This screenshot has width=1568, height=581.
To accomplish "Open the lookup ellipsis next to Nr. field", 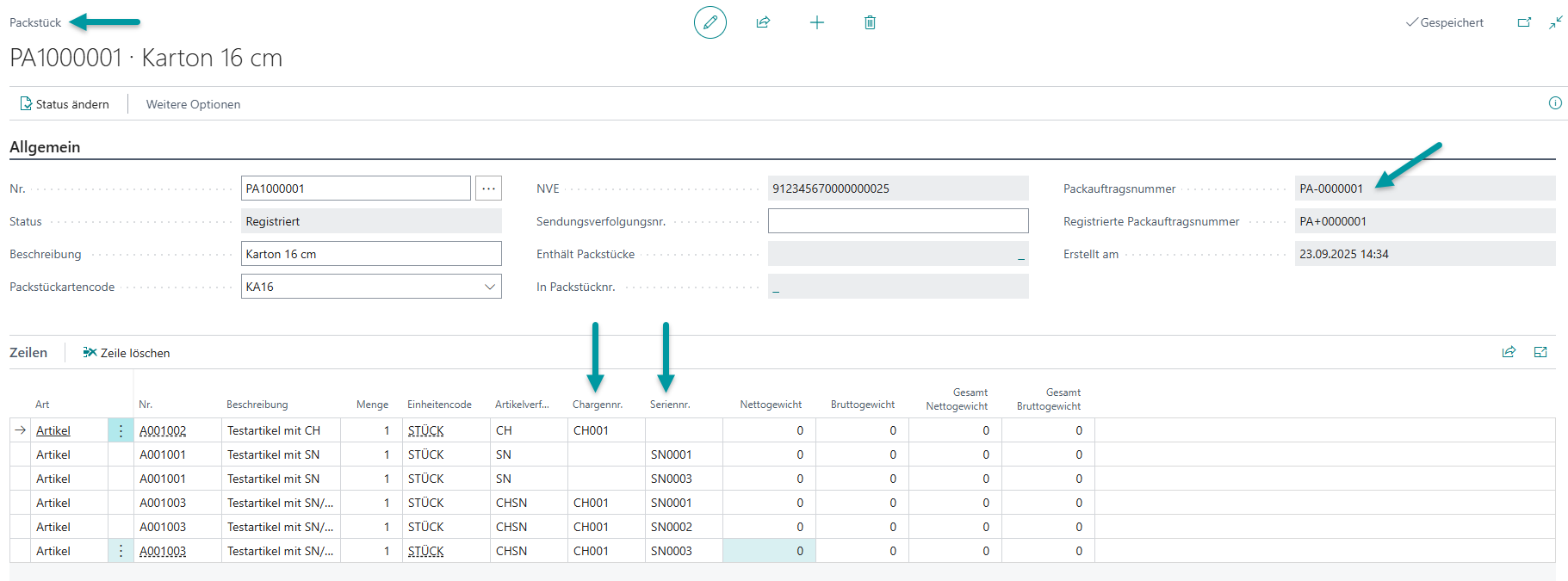I will coord(488,189).
